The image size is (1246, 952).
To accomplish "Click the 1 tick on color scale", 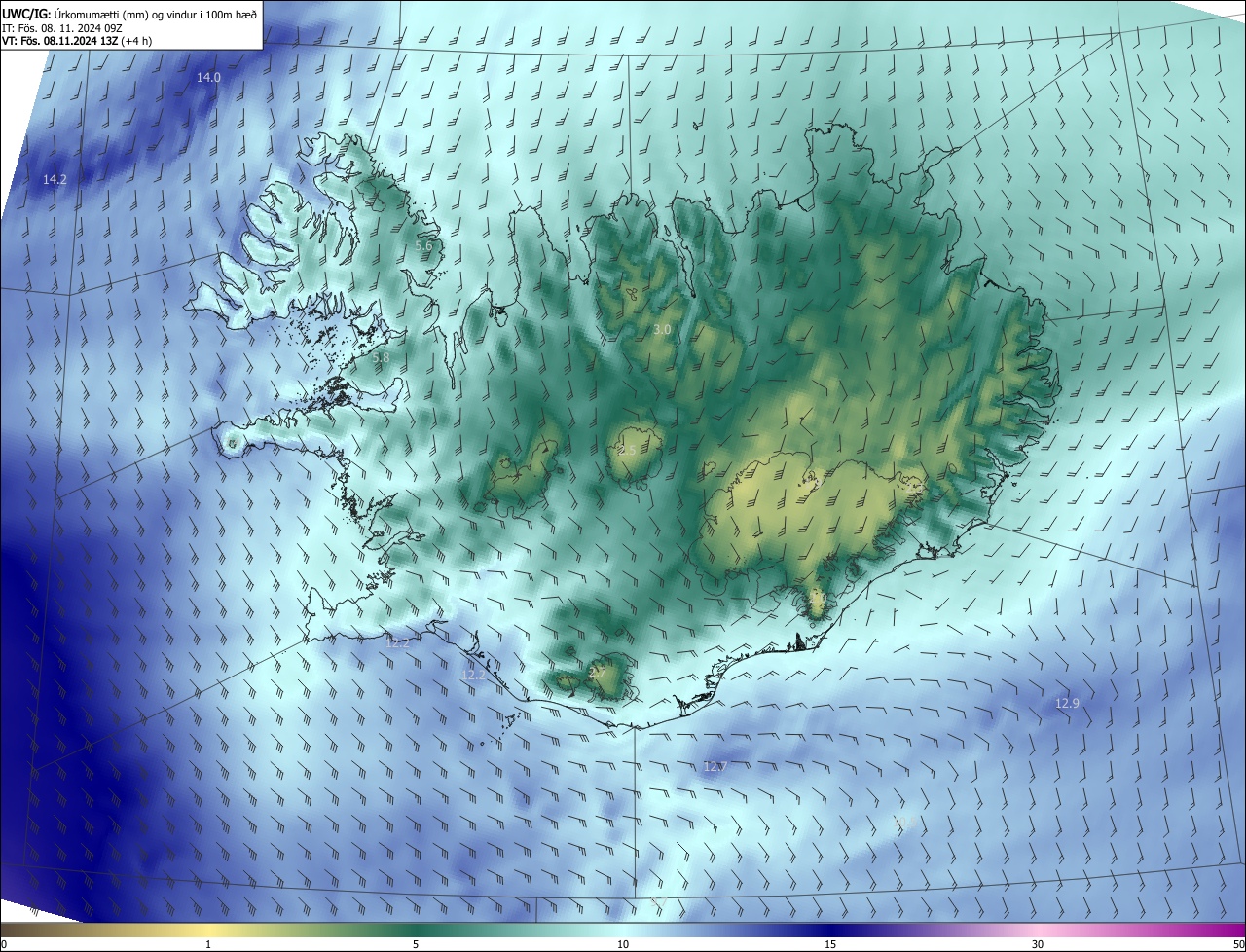I will [208, 944].
